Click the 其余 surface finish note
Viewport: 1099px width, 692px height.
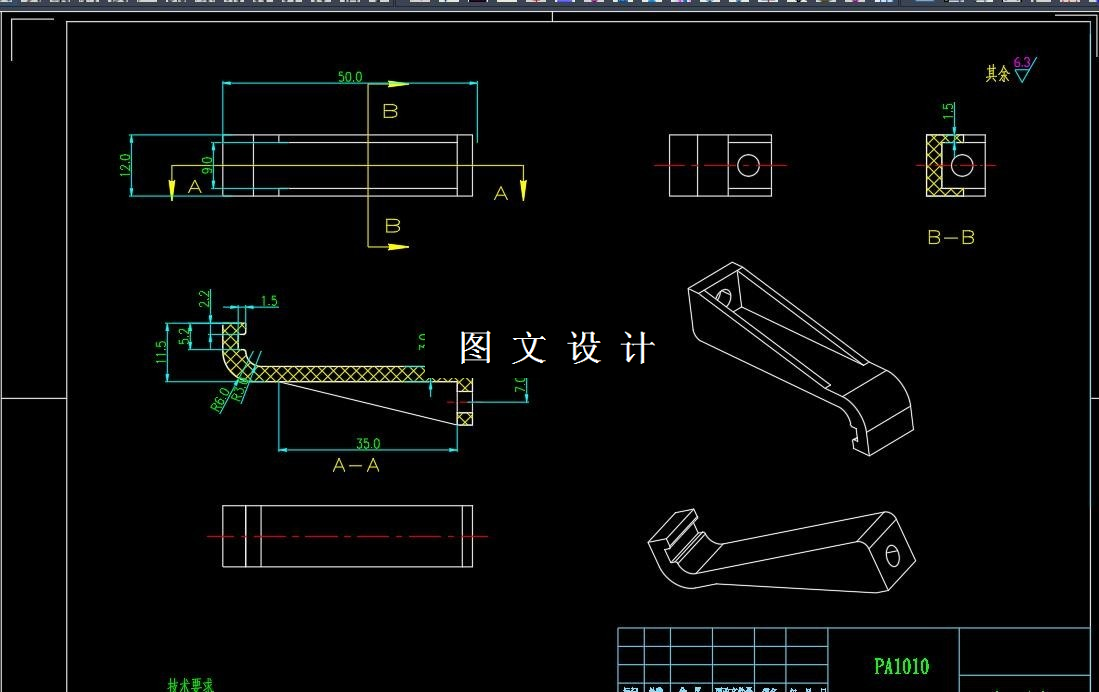click(997, 73)
